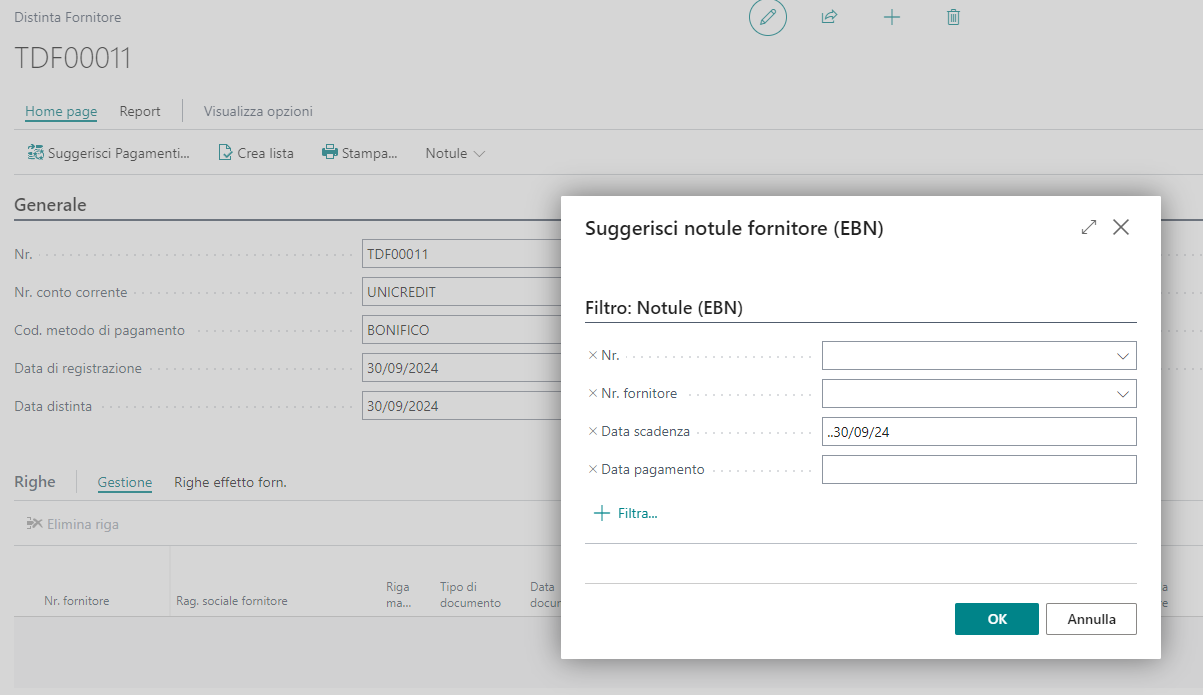1203x695 pixels.
Task: Close the Suggerisci notule dialog
Action: point(1121,227)
